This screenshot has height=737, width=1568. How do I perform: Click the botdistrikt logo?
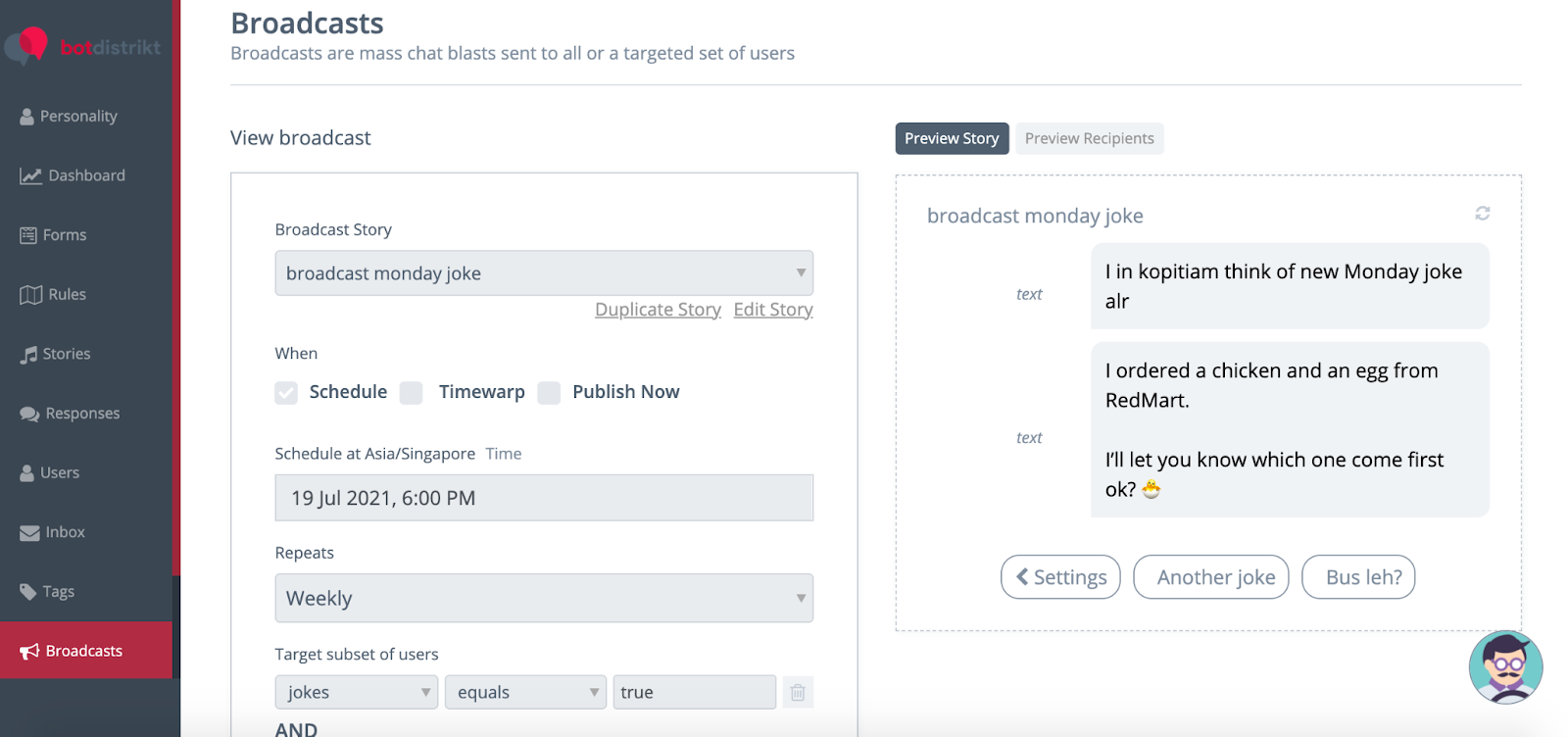[x=82, y=46]
